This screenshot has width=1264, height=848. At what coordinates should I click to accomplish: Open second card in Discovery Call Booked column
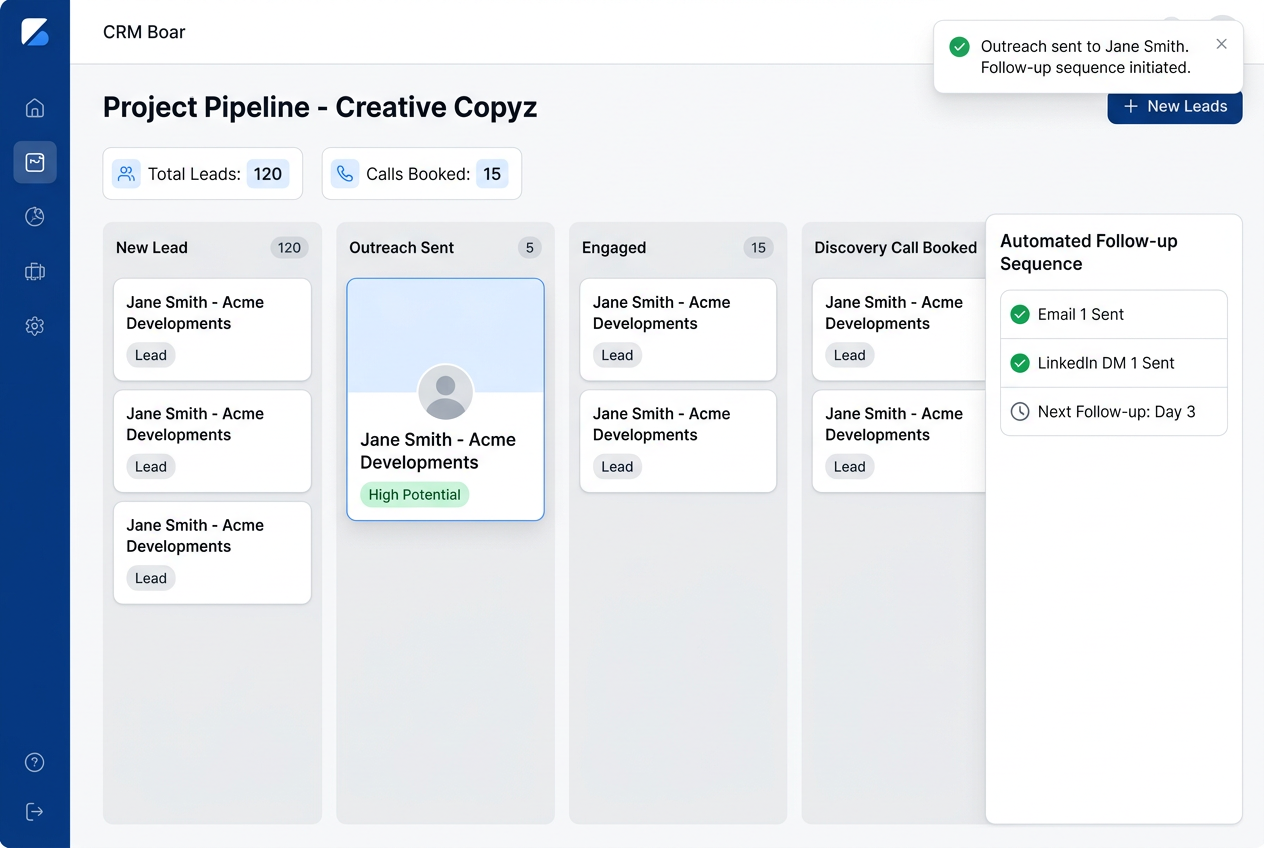click(899, 441)
